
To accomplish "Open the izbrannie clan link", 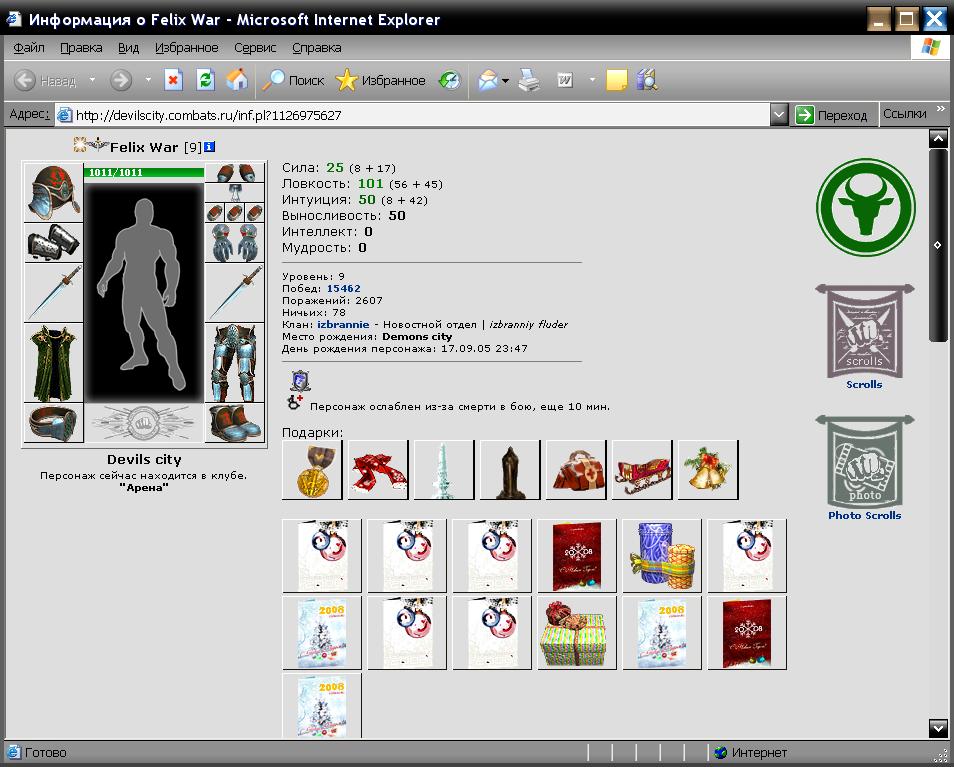I will tap(343, 324).
